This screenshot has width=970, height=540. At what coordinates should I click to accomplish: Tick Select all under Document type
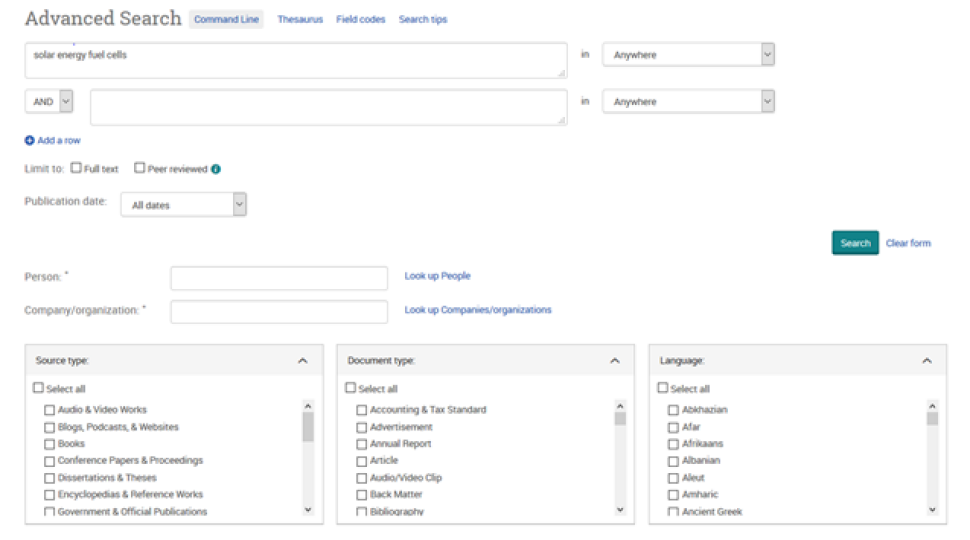coord(351,388)
